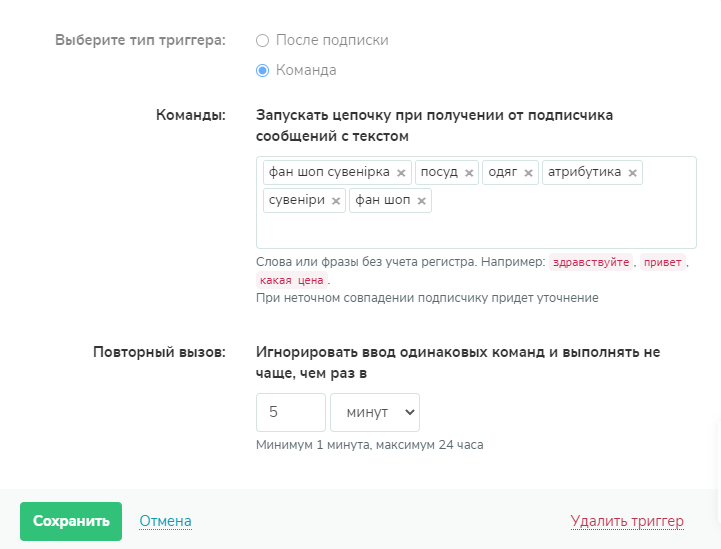Remove the 'посуд' tag

click(x=469, y=173)
